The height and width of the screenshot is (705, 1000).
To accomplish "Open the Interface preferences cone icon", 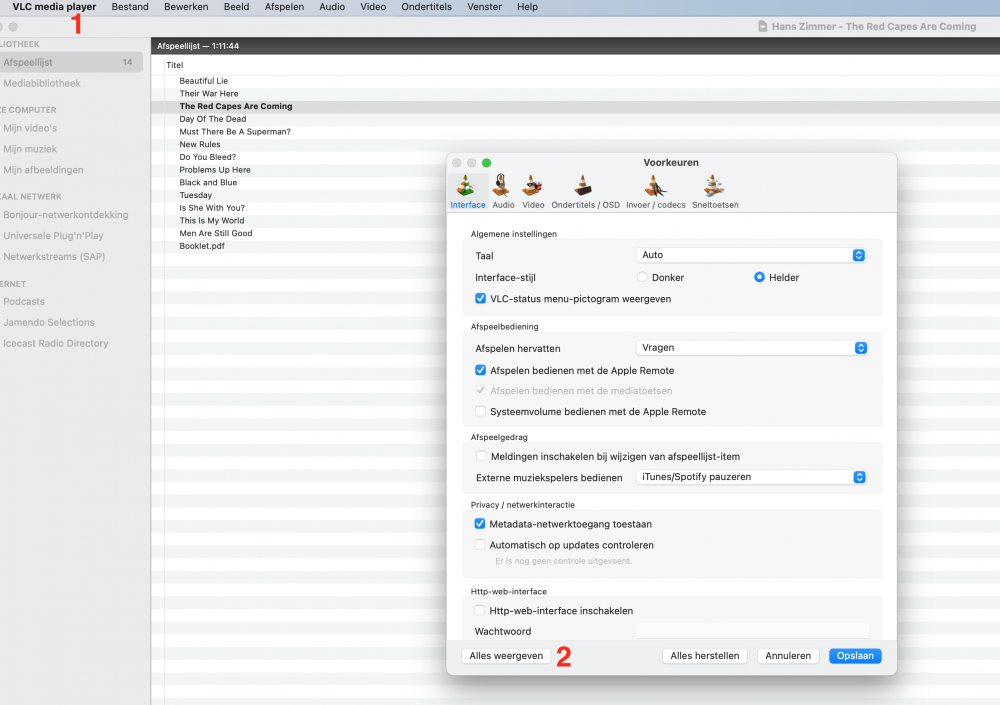I will (x=467, y=187).
